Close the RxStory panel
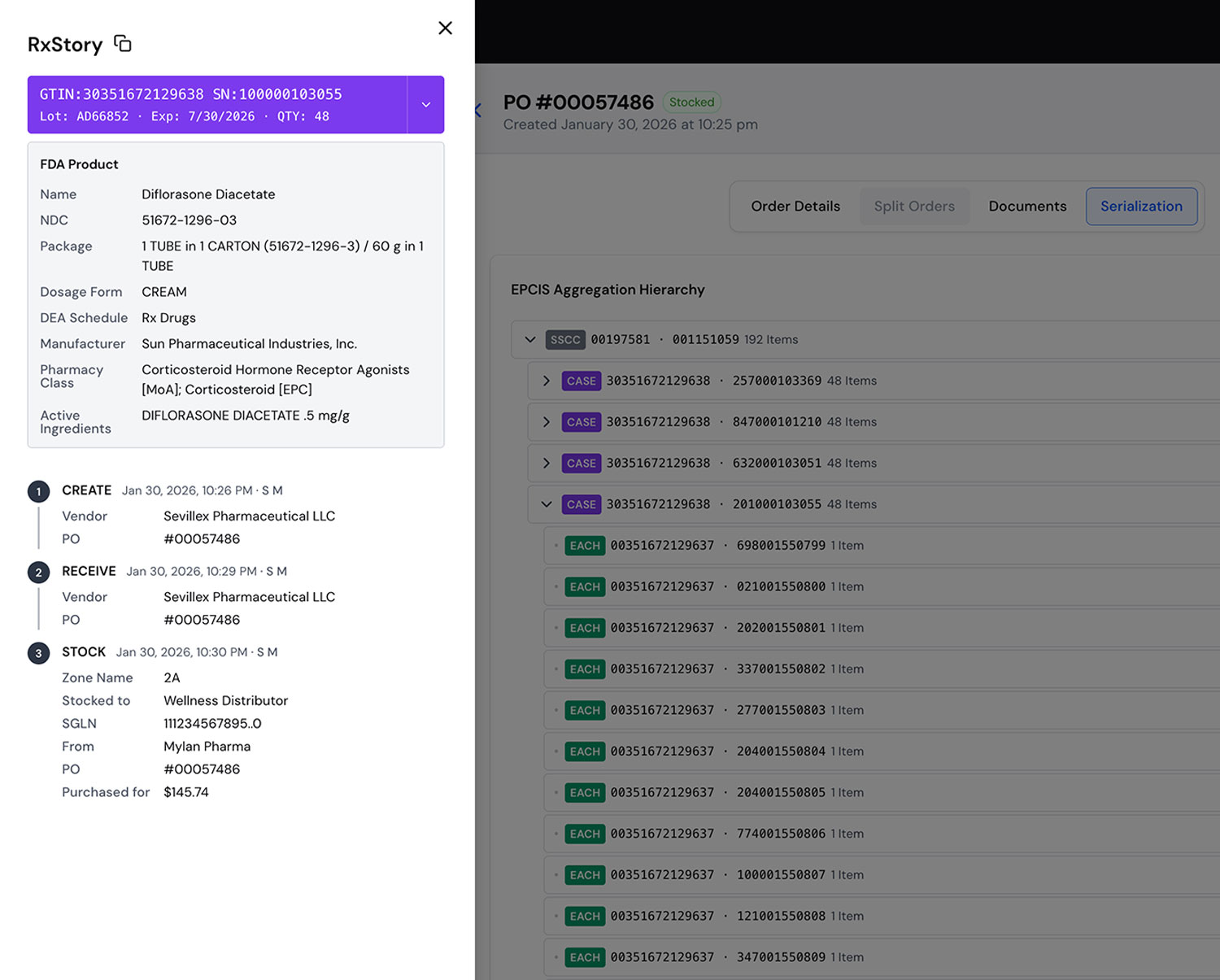 (x=445, y=28)
